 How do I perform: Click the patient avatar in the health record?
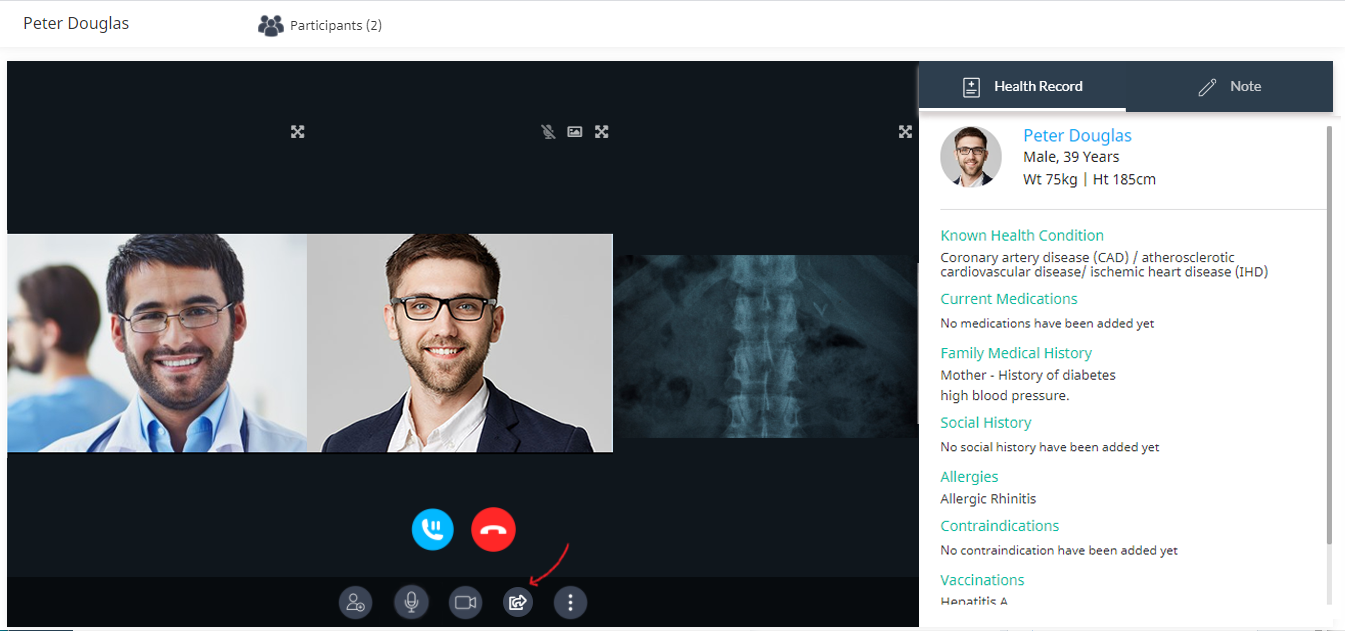971,157
